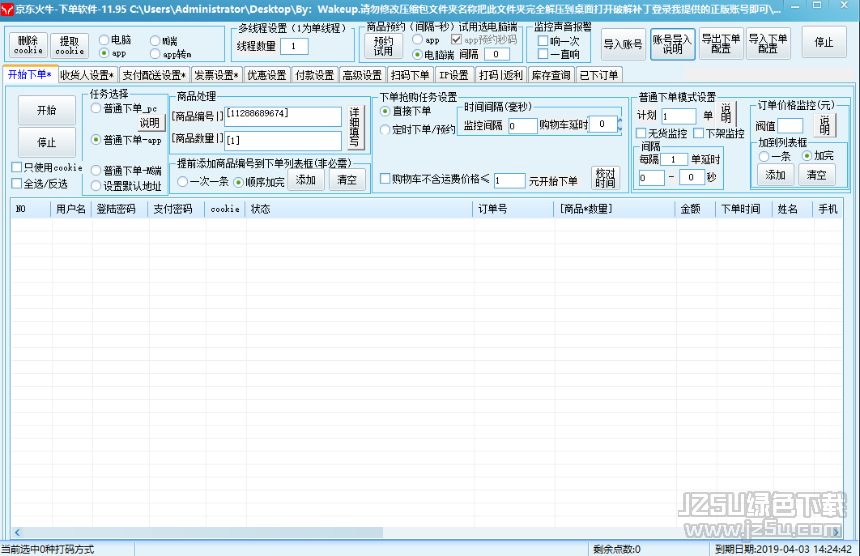Click the 用户名 column header
860x556 pixels.
(x=71, y=209)
